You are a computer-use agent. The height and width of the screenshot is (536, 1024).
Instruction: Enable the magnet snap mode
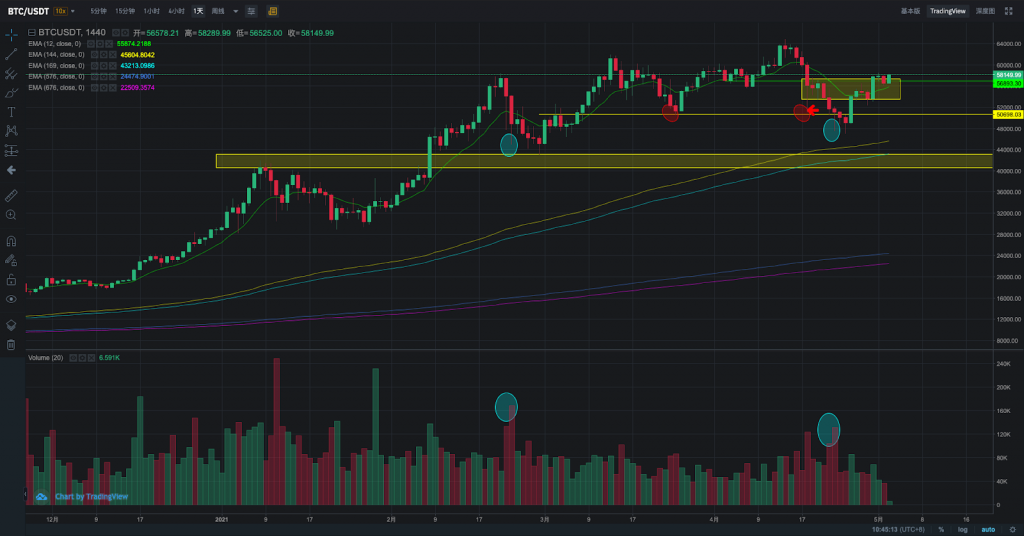click(x=11, y=241)
